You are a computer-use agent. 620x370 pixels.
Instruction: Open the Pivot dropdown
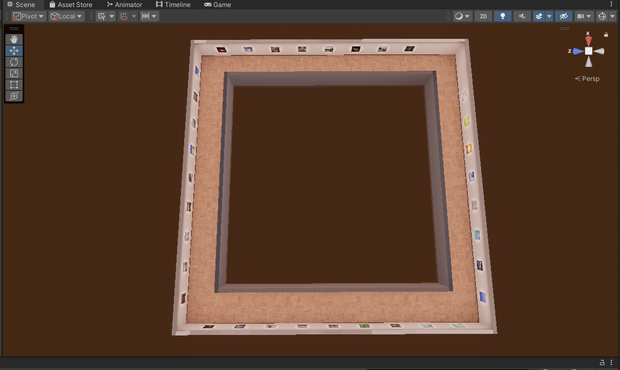tap(28, 16)
